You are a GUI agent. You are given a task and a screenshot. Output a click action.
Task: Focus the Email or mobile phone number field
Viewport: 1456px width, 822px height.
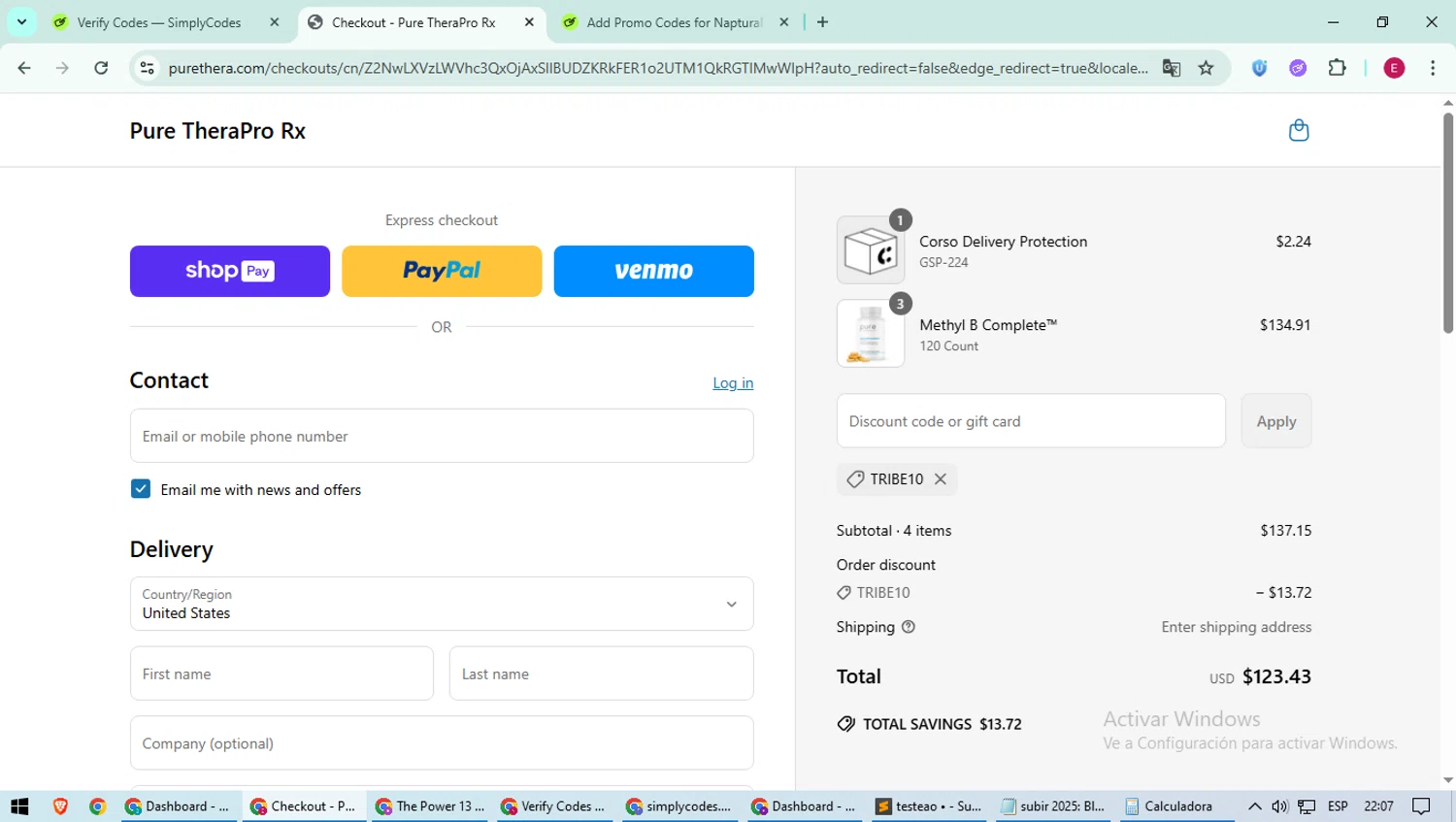click(442, 436)
